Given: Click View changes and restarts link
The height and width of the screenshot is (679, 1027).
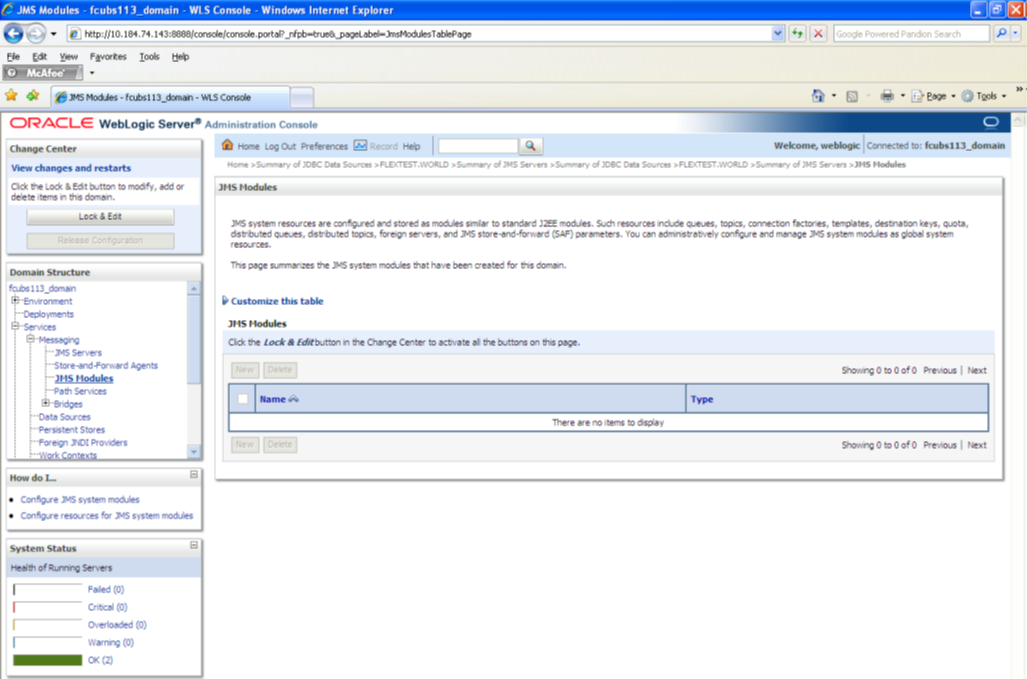Looking at the screenshot, I should pyautogui.click(x=71, y=168).
